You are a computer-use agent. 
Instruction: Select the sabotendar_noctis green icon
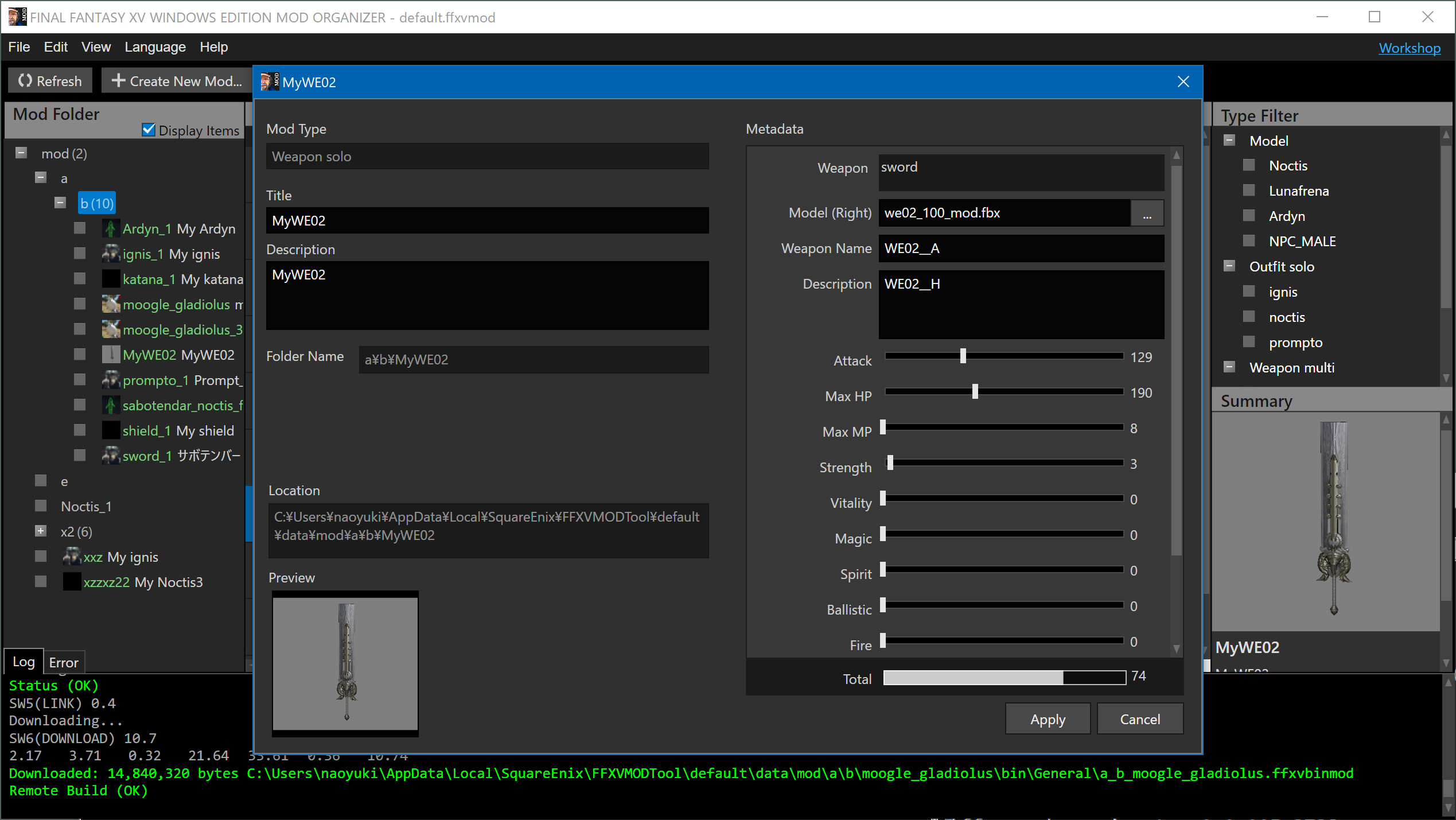pyautogui.click(x=111, y=405)
